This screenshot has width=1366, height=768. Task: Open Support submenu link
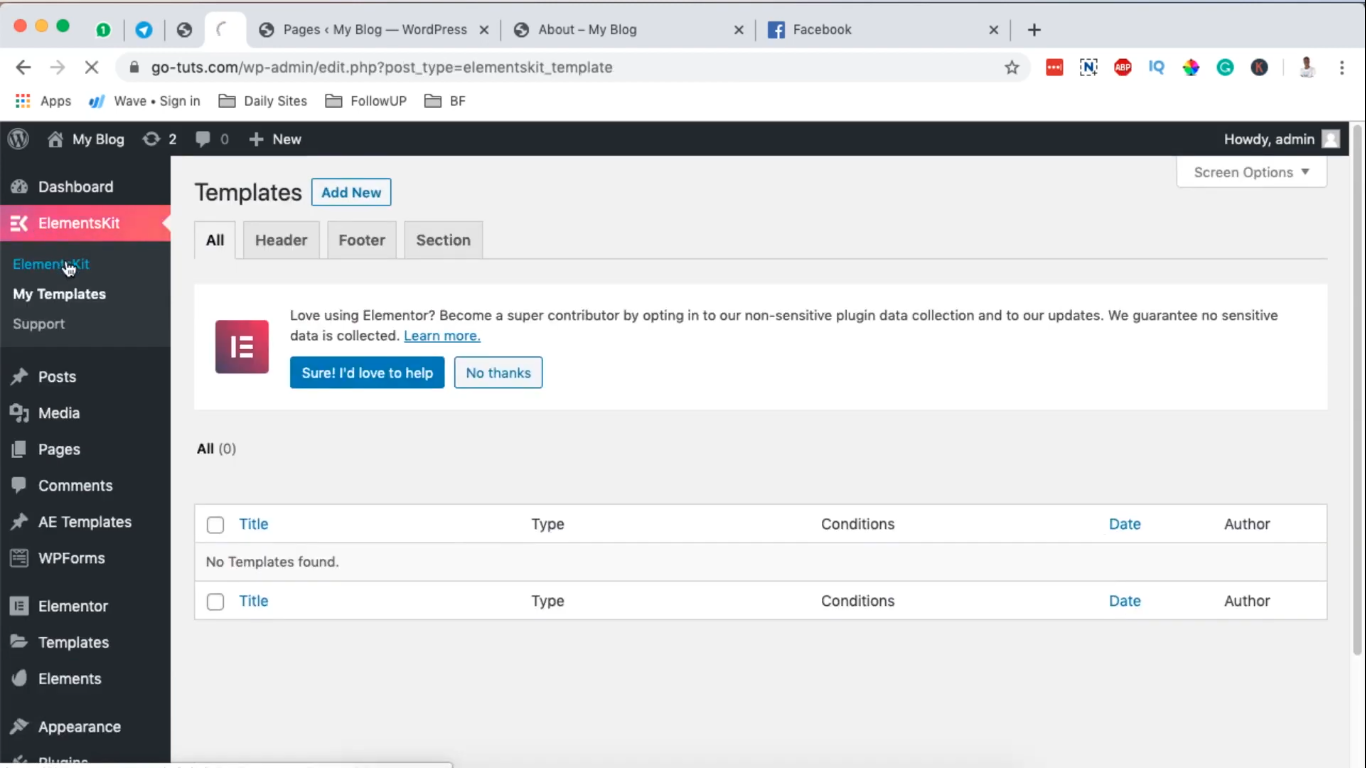click(39, 324)
